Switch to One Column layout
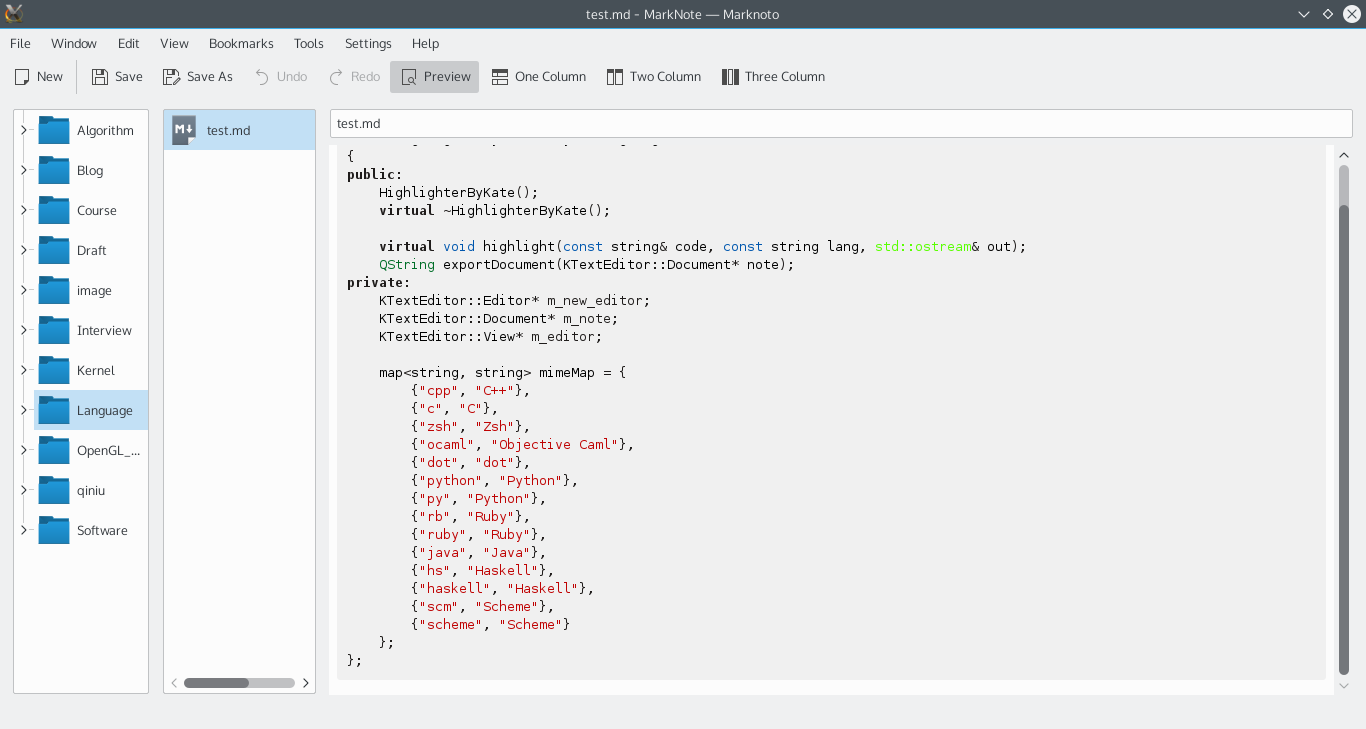1366x729 pixels. pos(539,77)
